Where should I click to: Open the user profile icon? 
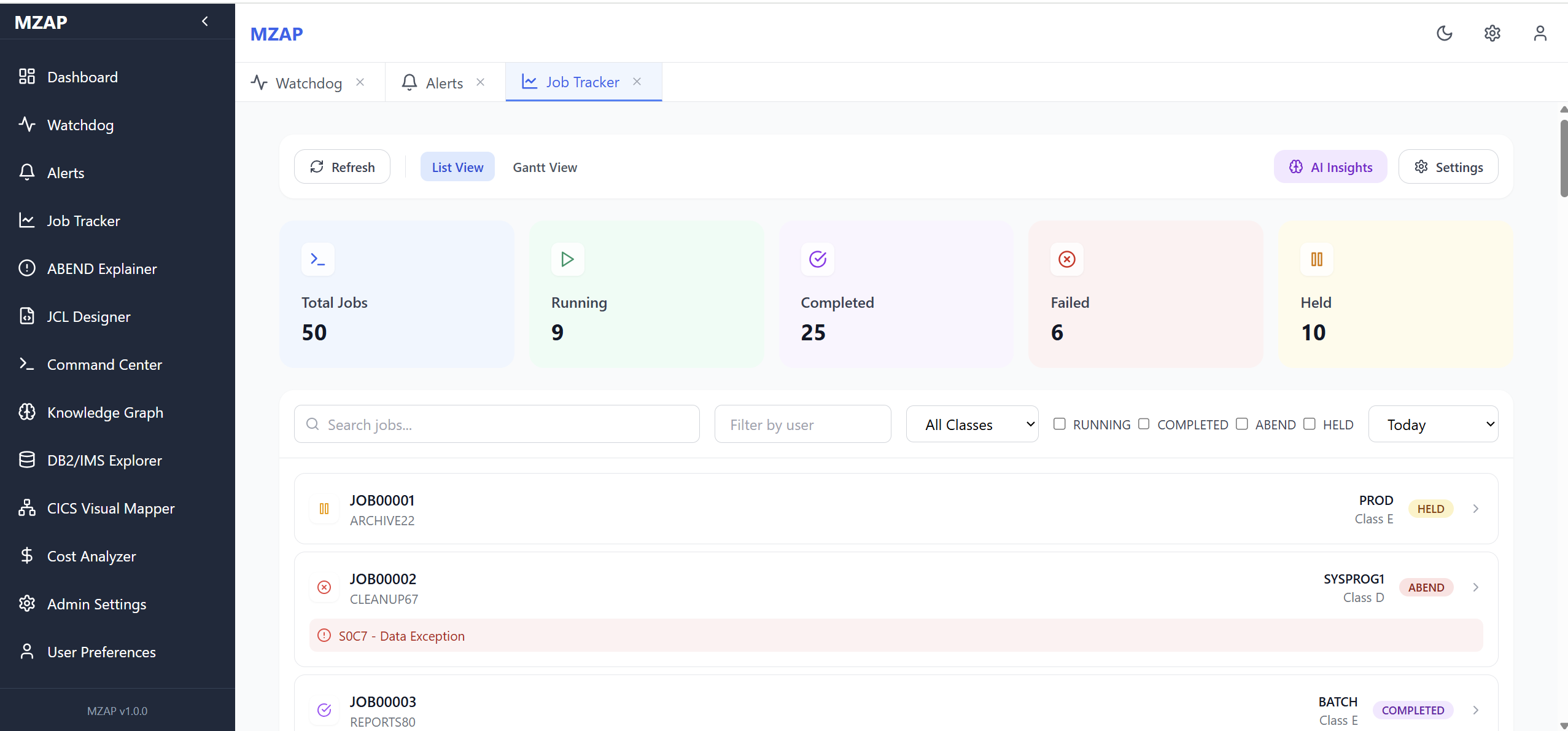[1540, 33]
